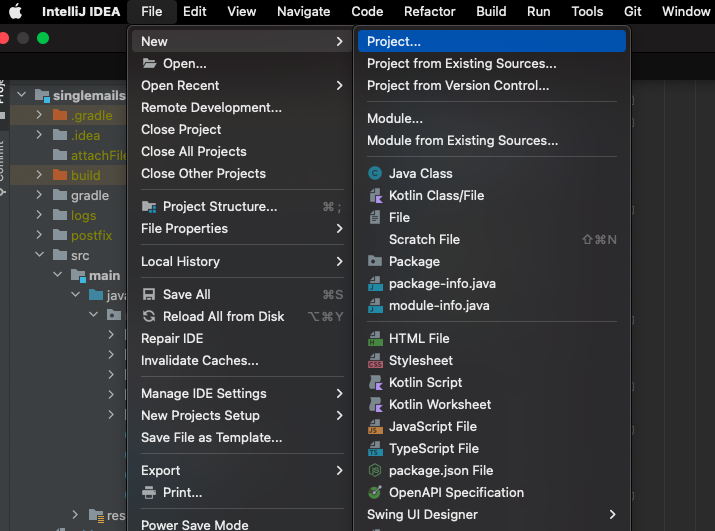The width and height of the screenshot is (715, 531).
Task: Select Module... in New submenu
Action: tap(492, 119)
